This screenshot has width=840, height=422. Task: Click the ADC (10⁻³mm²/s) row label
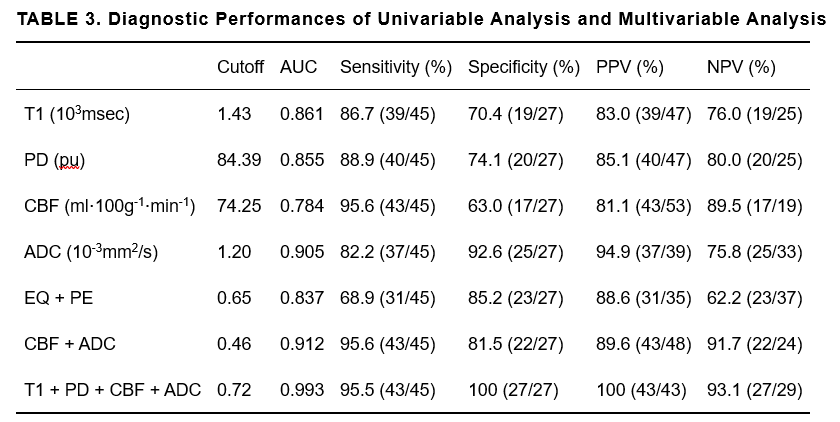(91, 252)
